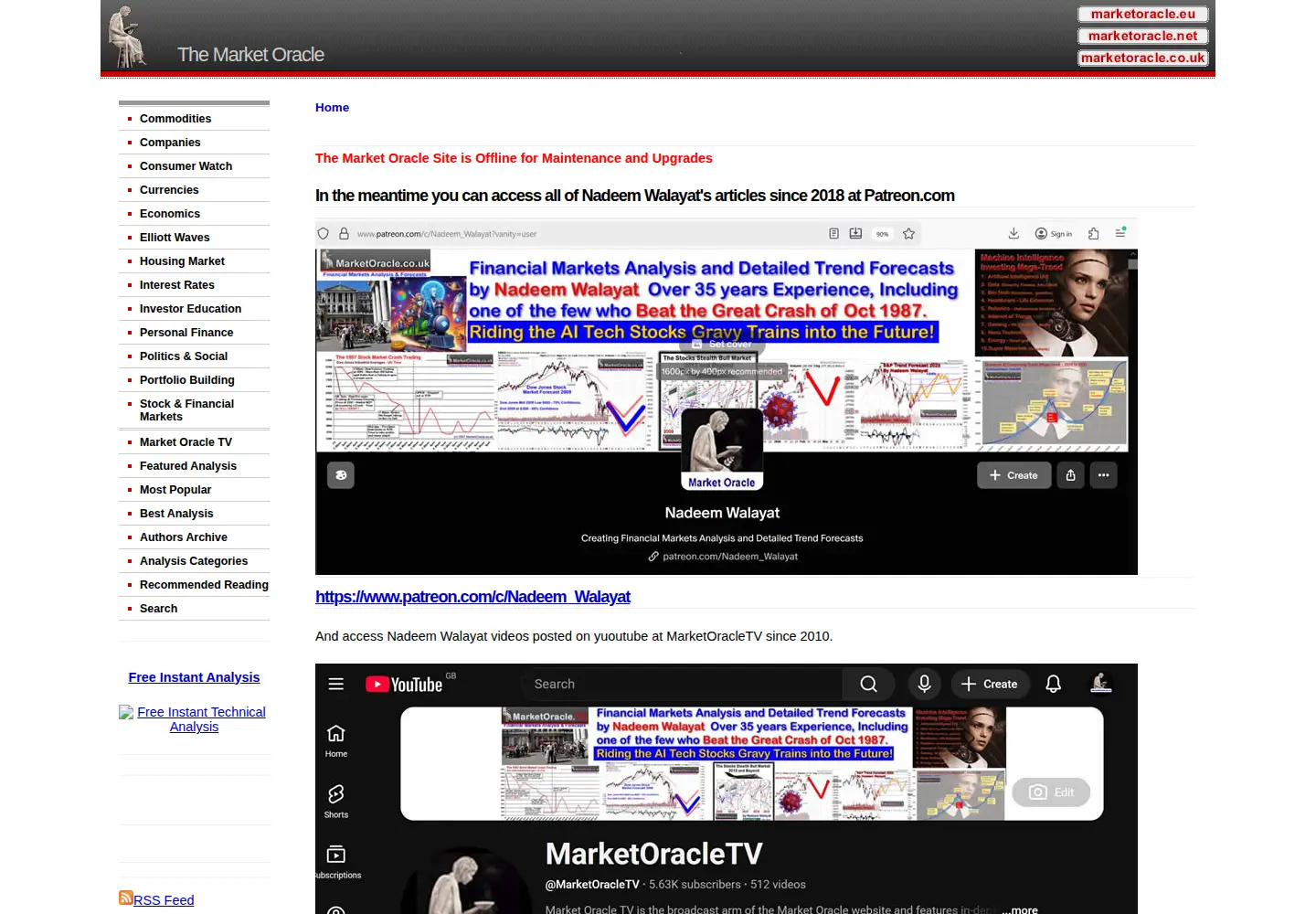Open Recommended Reading page
The height and width of the screenshot is (914, 1316).
[x=204, y=585]
